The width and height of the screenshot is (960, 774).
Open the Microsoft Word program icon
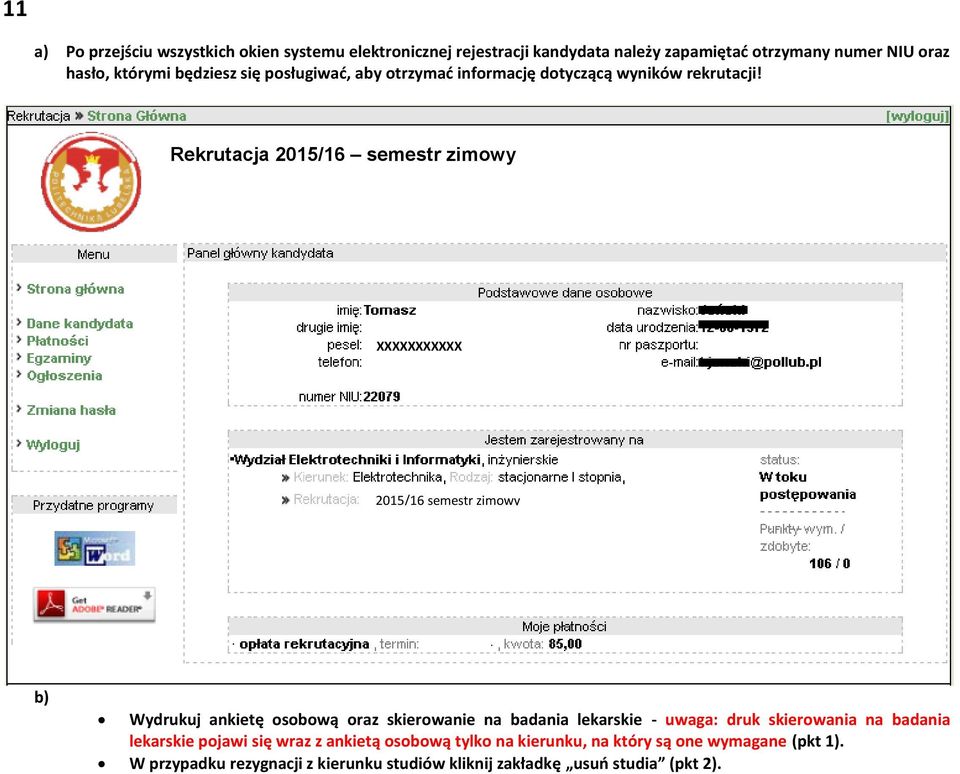tap(94, 548)
